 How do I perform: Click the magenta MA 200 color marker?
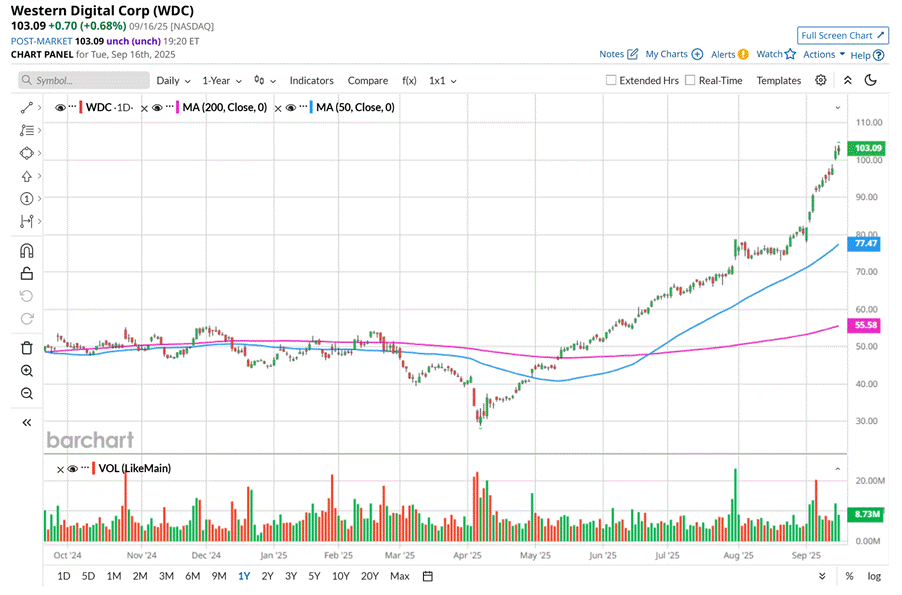(x=178, y=108)
